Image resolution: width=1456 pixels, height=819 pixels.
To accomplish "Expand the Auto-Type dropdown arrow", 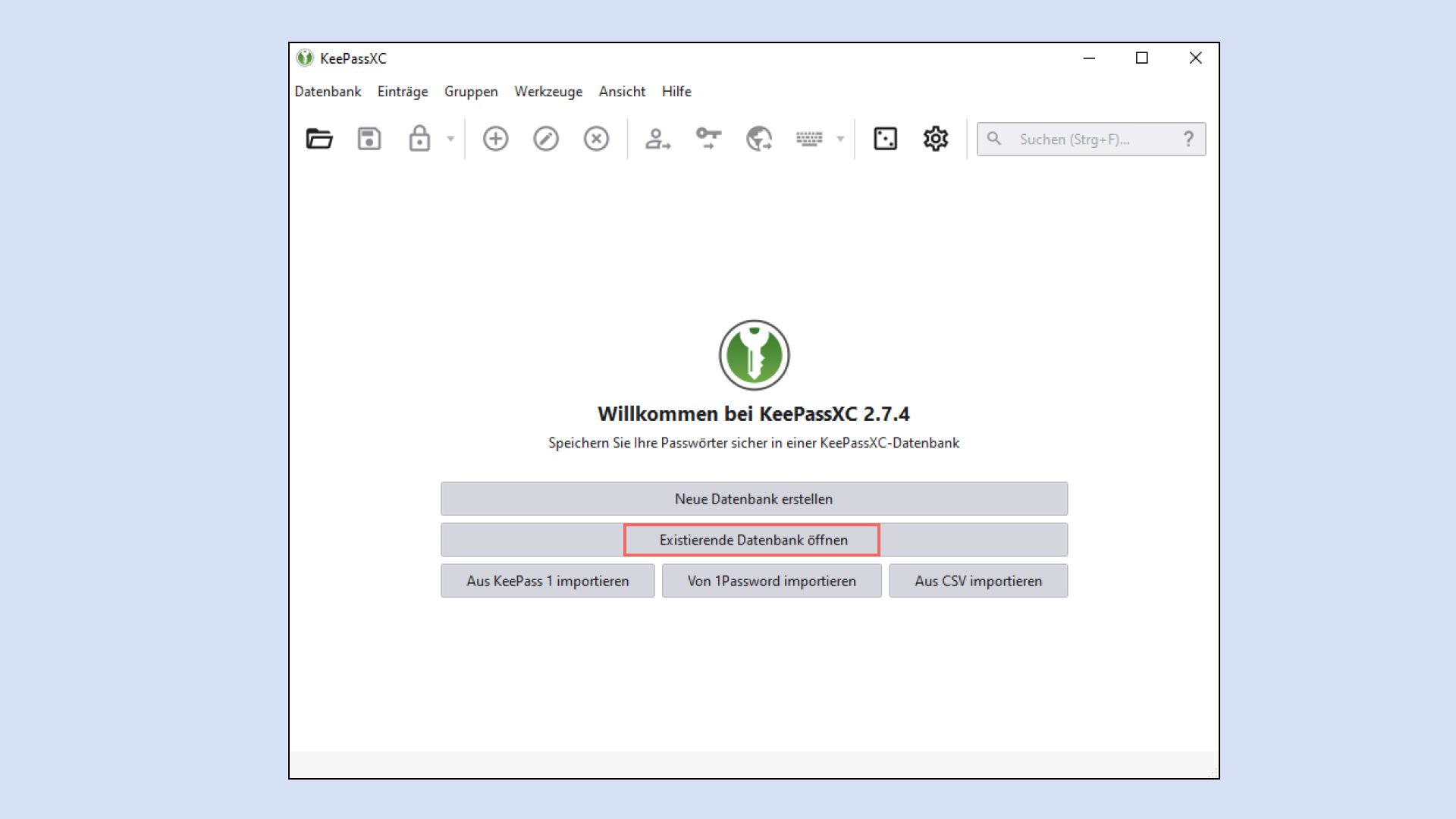I will point(839,140).
